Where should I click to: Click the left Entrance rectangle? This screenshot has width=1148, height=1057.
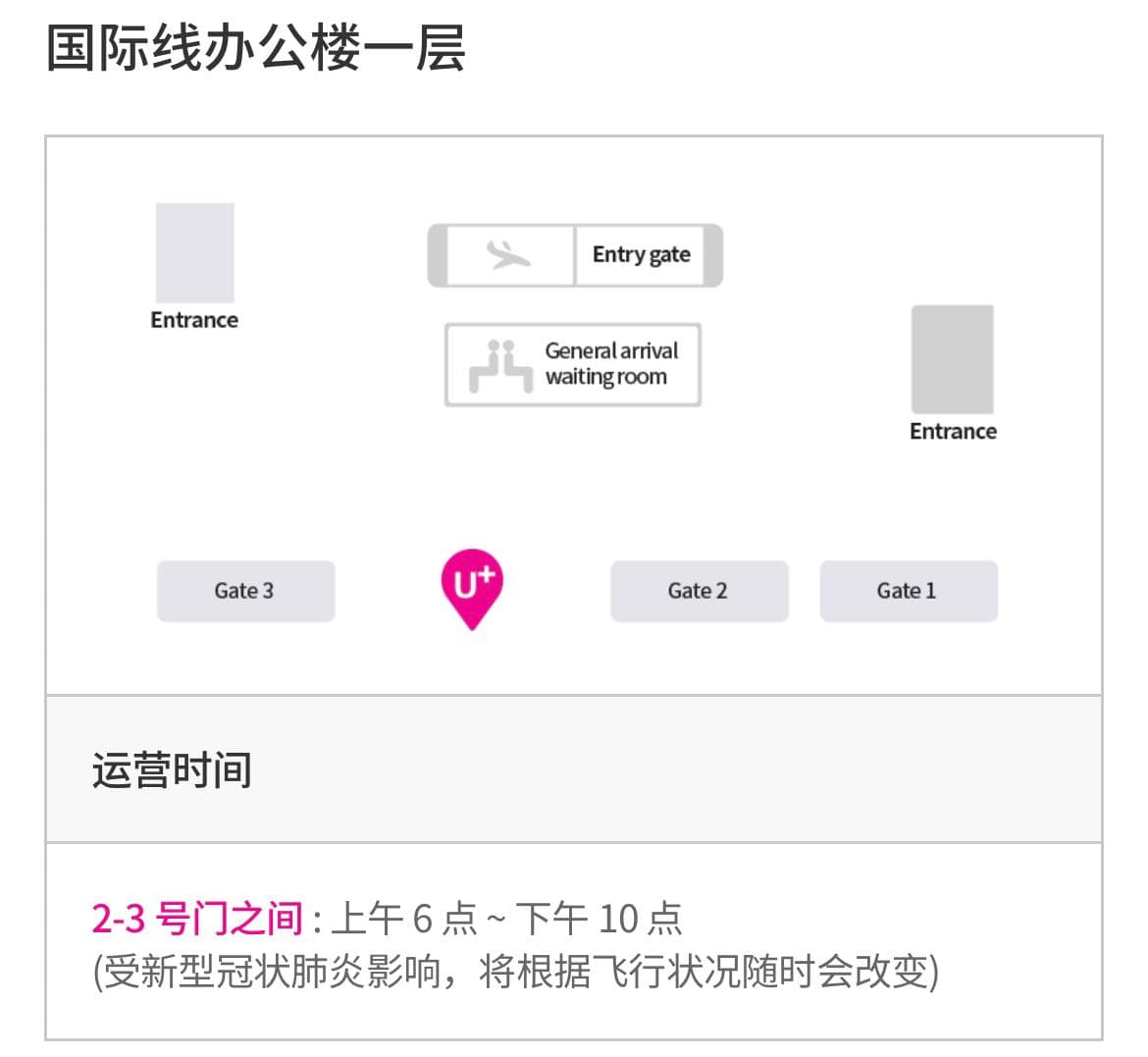(x=194, y=252)
